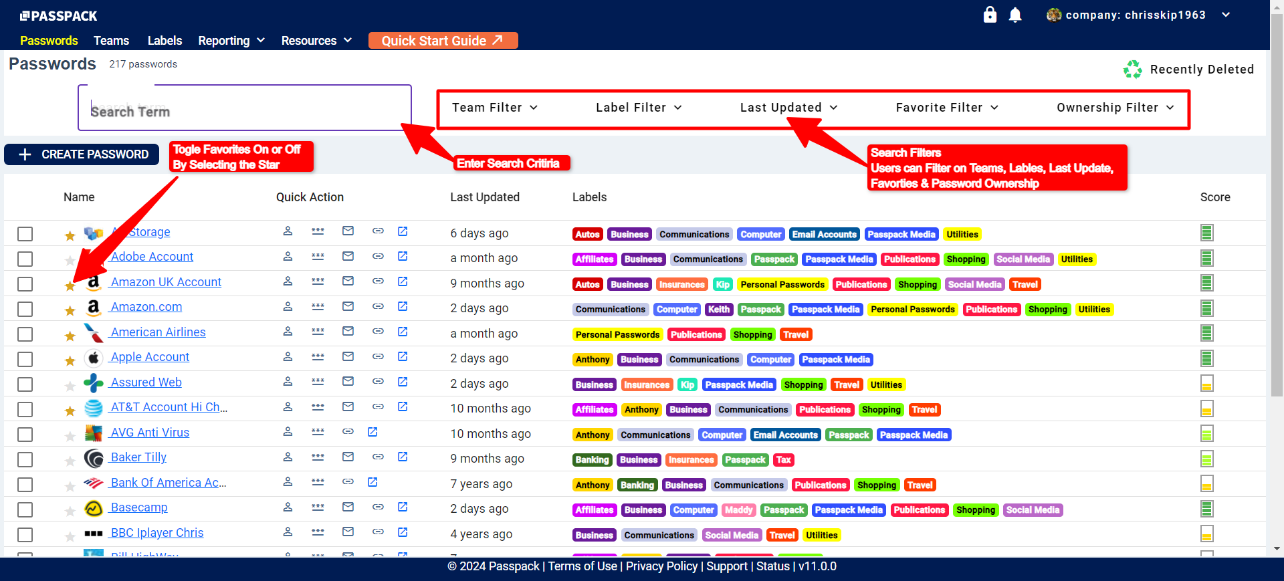
Task: Open Support footer link
Action: click(x=727, y=566)
